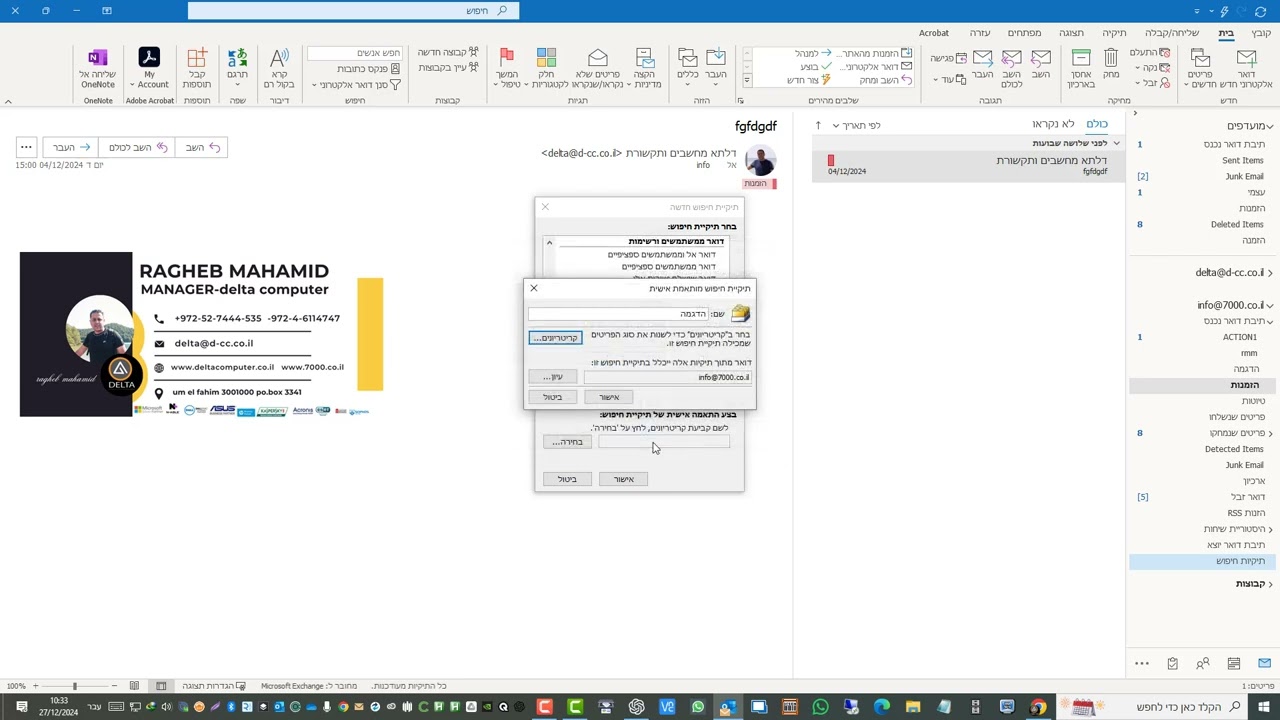Click the search box in title bar
Screen dimensions: 1280x720
353,11
